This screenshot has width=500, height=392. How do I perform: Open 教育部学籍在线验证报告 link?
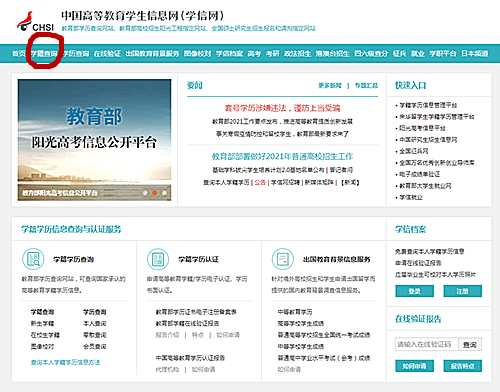click(187, 323)
